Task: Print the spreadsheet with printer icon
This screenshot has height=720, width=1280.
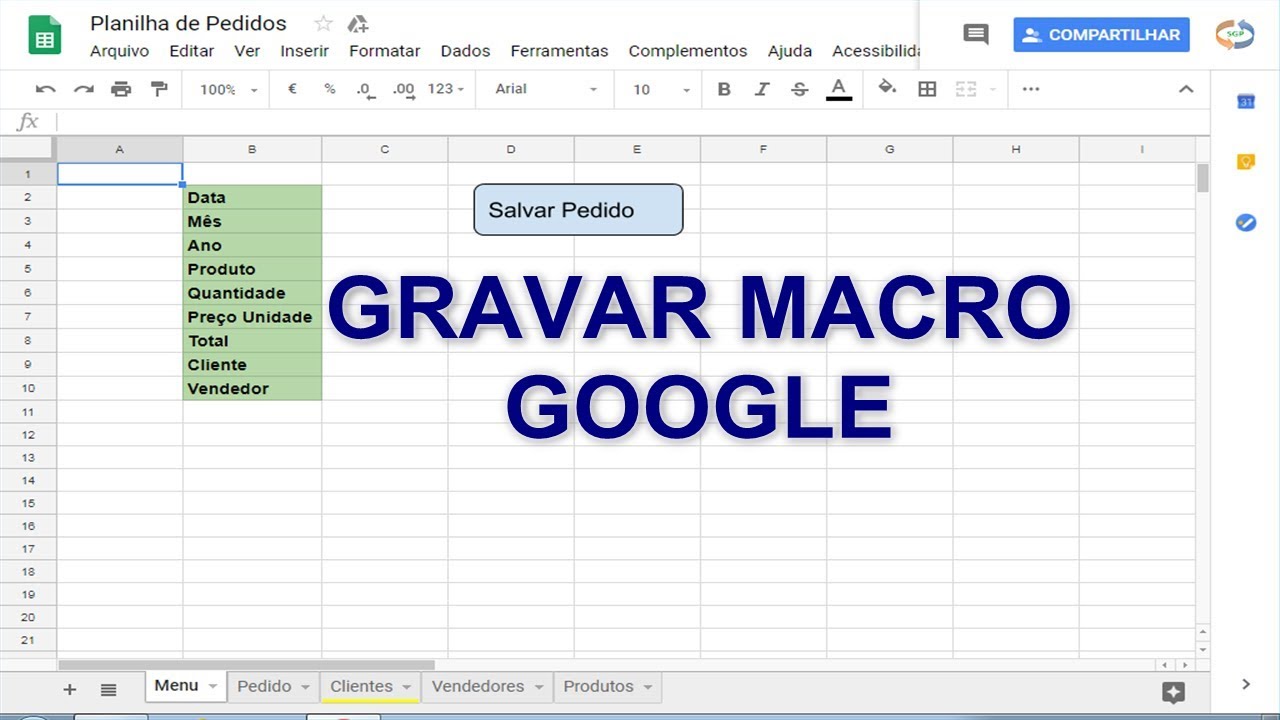Action: pyautogui.click(x=121, y=89)
